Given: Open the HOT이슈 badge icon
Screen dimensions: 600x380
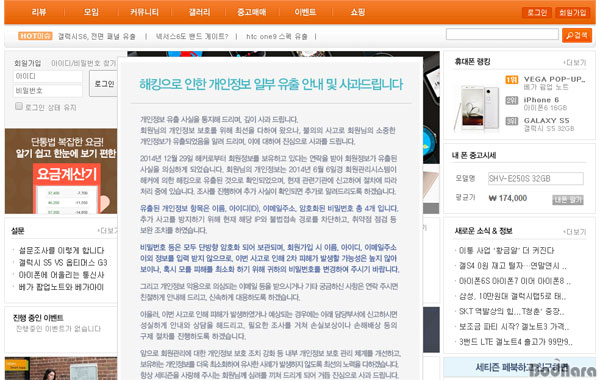Looking at the screenshot, I should click(35, 36).
